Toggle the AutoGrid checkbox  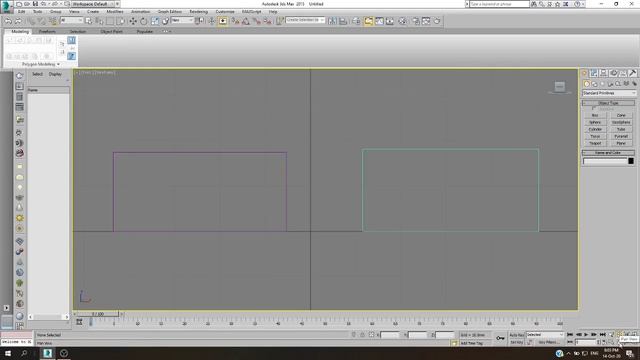(593, 109)
